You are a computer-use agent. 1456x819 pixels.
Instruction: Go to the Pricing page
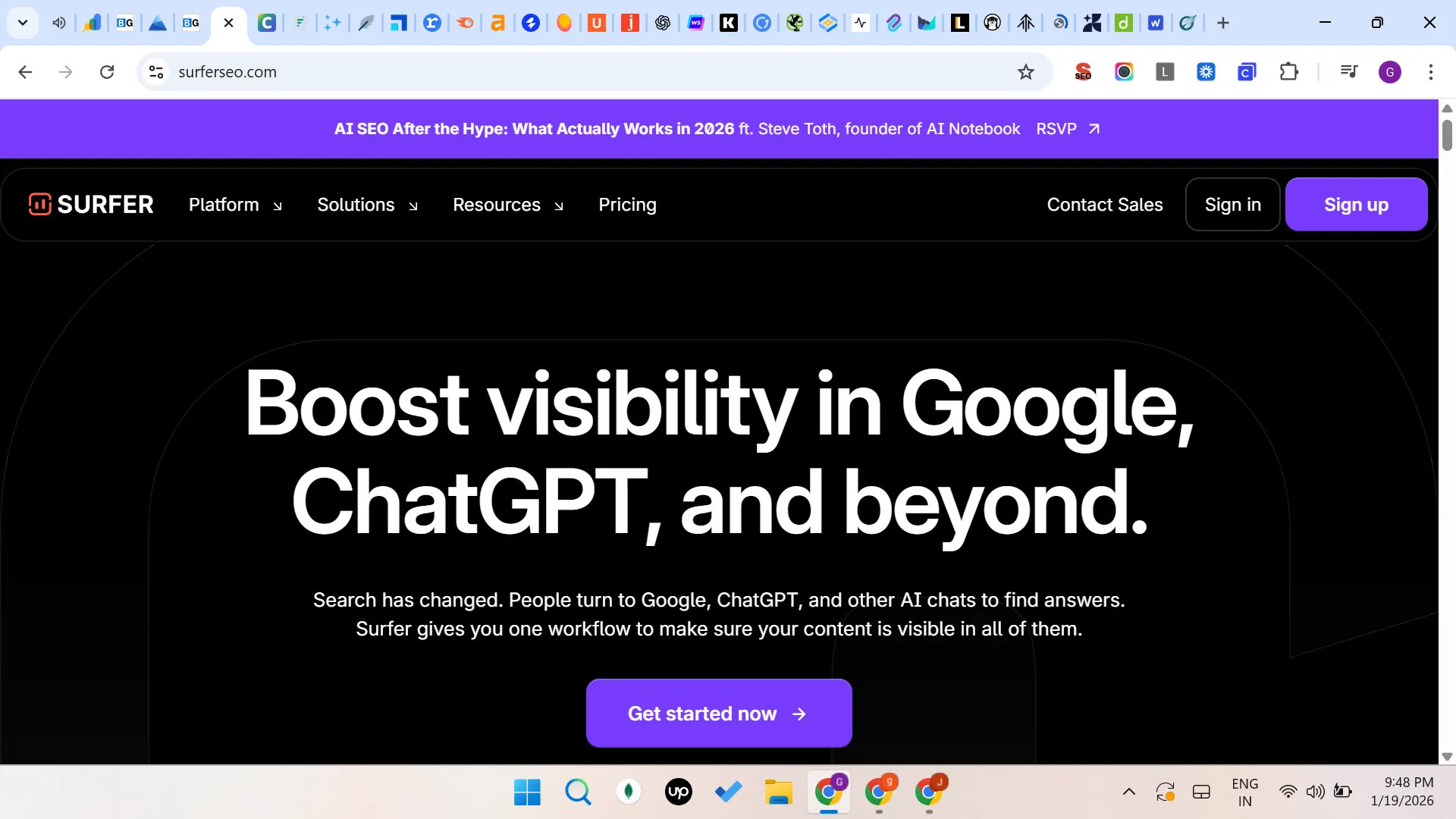(x=627, y=205)
